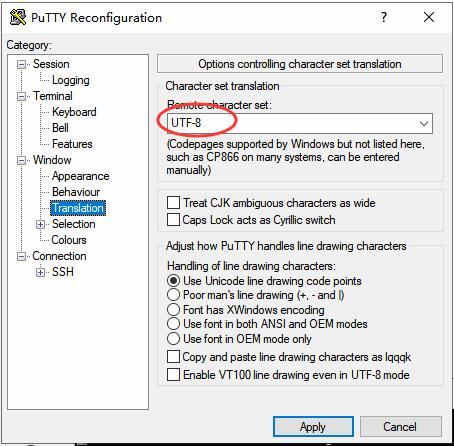Click the PuTTY icon in title bar
Screen dimensions: 454x446
18,17
